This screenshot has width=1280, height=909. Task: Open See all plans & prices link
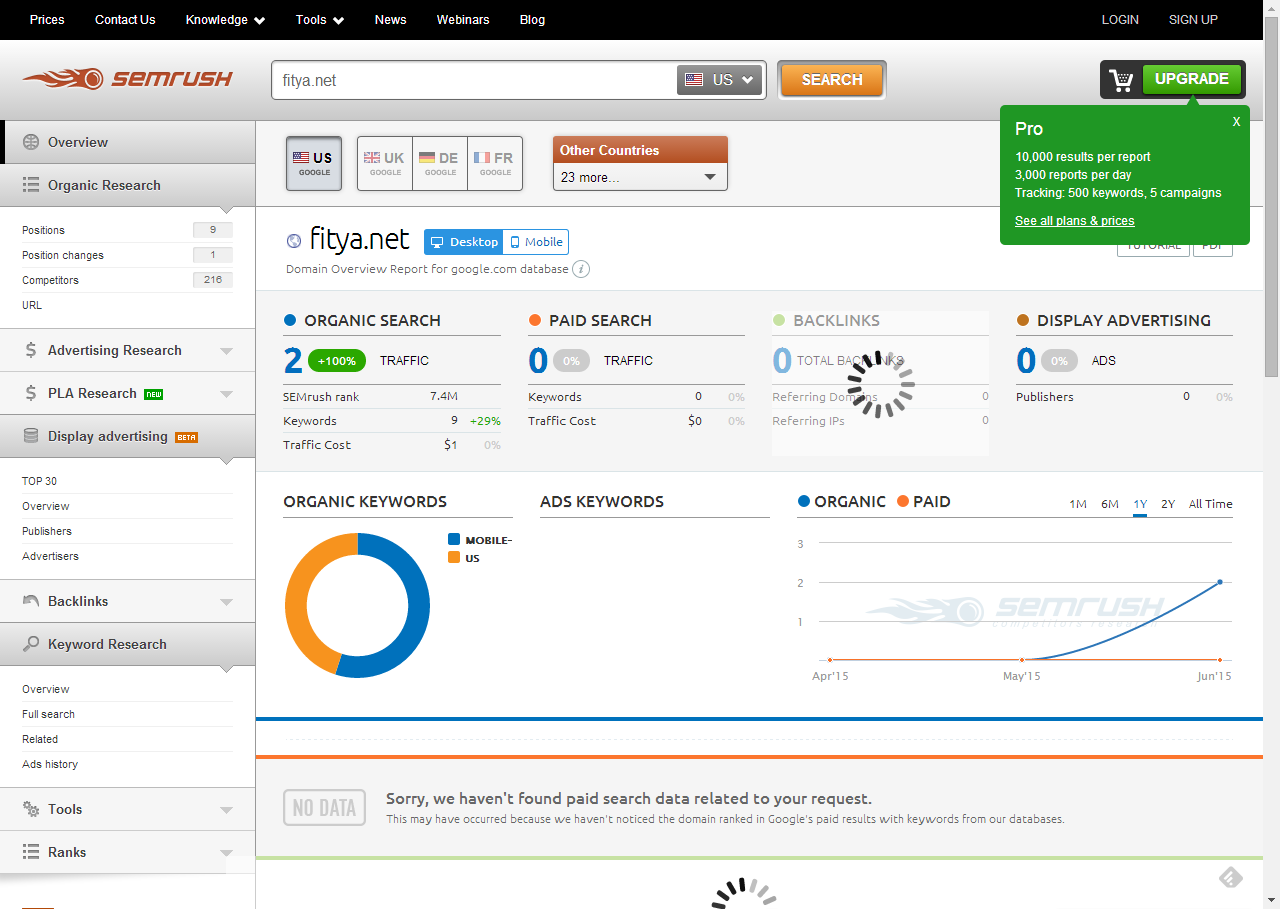tap(1074, 221)
